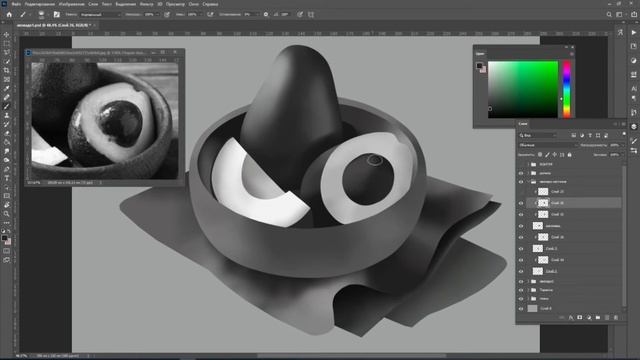The height and width of the screenshot is (360, 640).
Task: Click the brush opacity value field
Action: pyautogui.click(x=149, y=14)
